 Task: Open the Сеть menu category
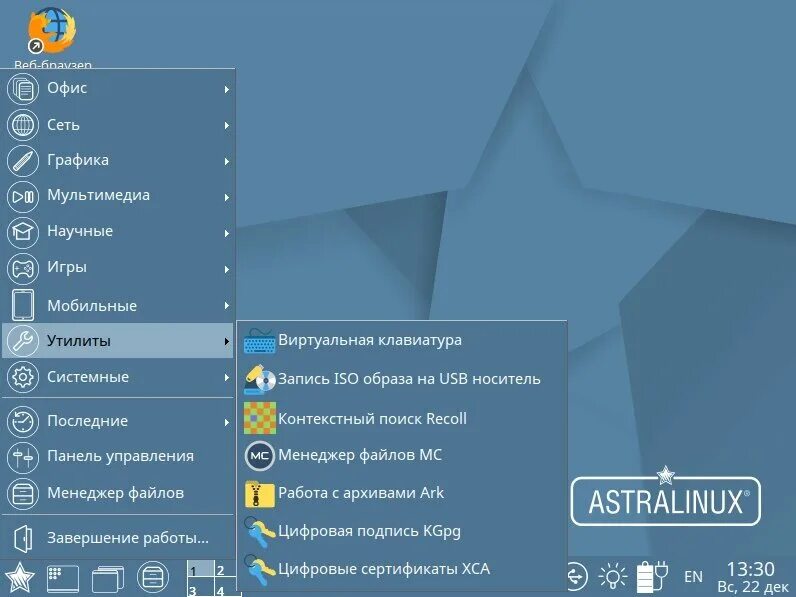click(118, 125)
